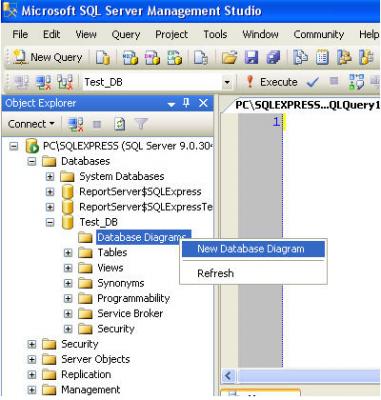381x400 pixels.
Task: Click the Analysis Services XMLA Query icon
Action: coord(174,57)
